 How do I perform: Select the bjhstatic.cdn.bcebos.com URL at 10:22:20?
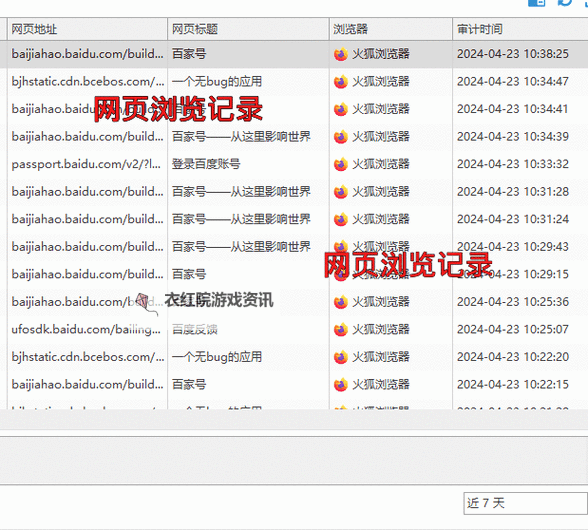click(x=88, y=357)
